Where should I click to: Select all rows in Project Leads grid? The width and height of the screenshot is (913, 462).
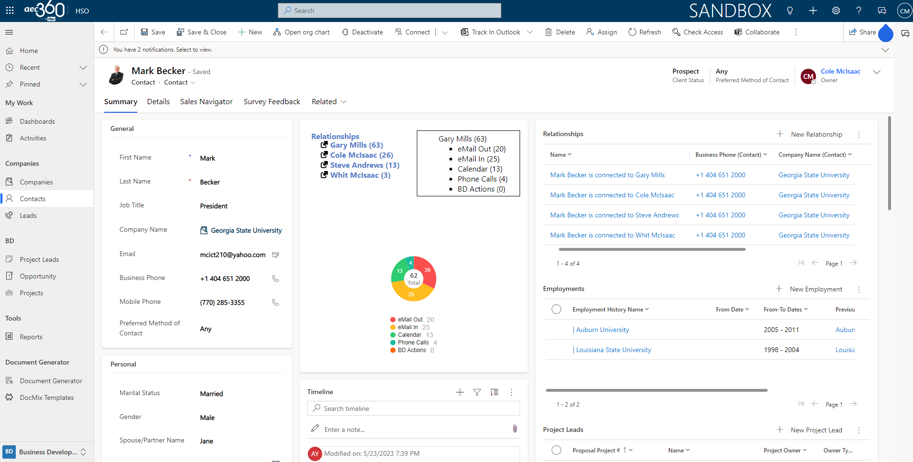[556, 450]
